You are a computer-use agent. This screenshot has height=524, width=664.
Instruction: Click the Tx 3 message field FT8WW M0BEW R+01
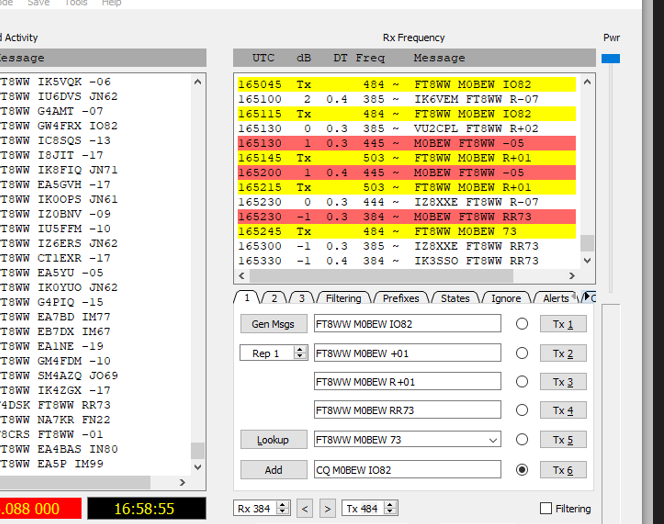click(x=407, y=381)
